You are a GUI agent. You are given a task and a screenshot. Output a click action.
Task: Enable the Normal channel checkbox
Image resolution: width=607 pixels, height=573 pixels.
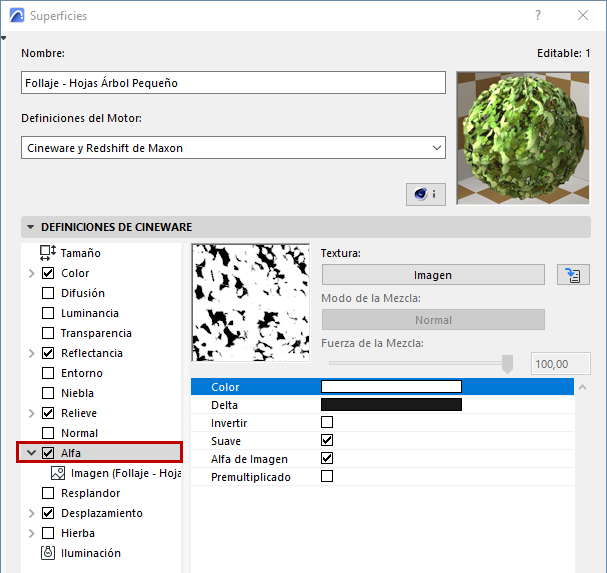[x=48, y=433]
